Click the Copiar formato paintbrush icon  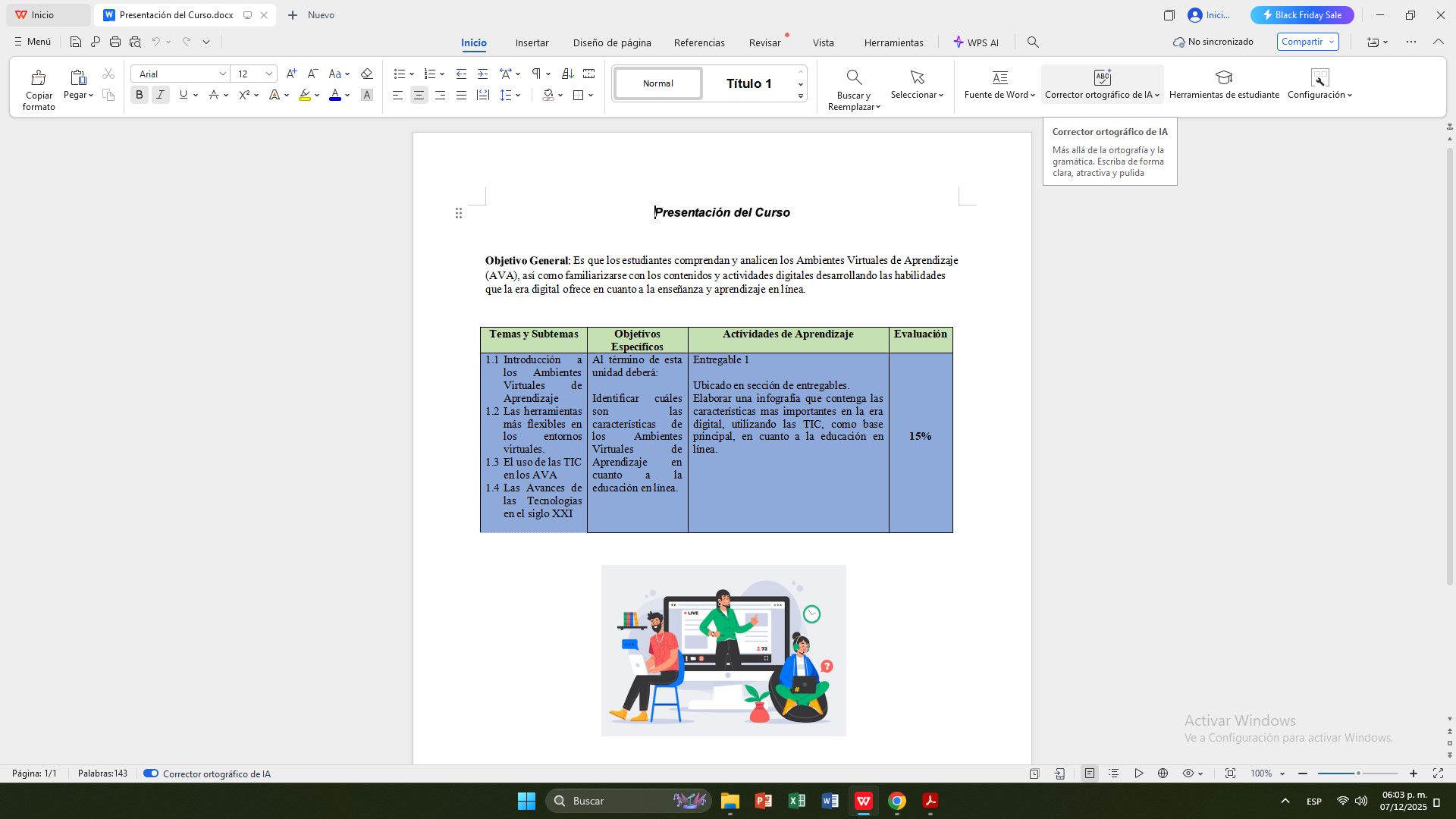click(x=39, y=77)
